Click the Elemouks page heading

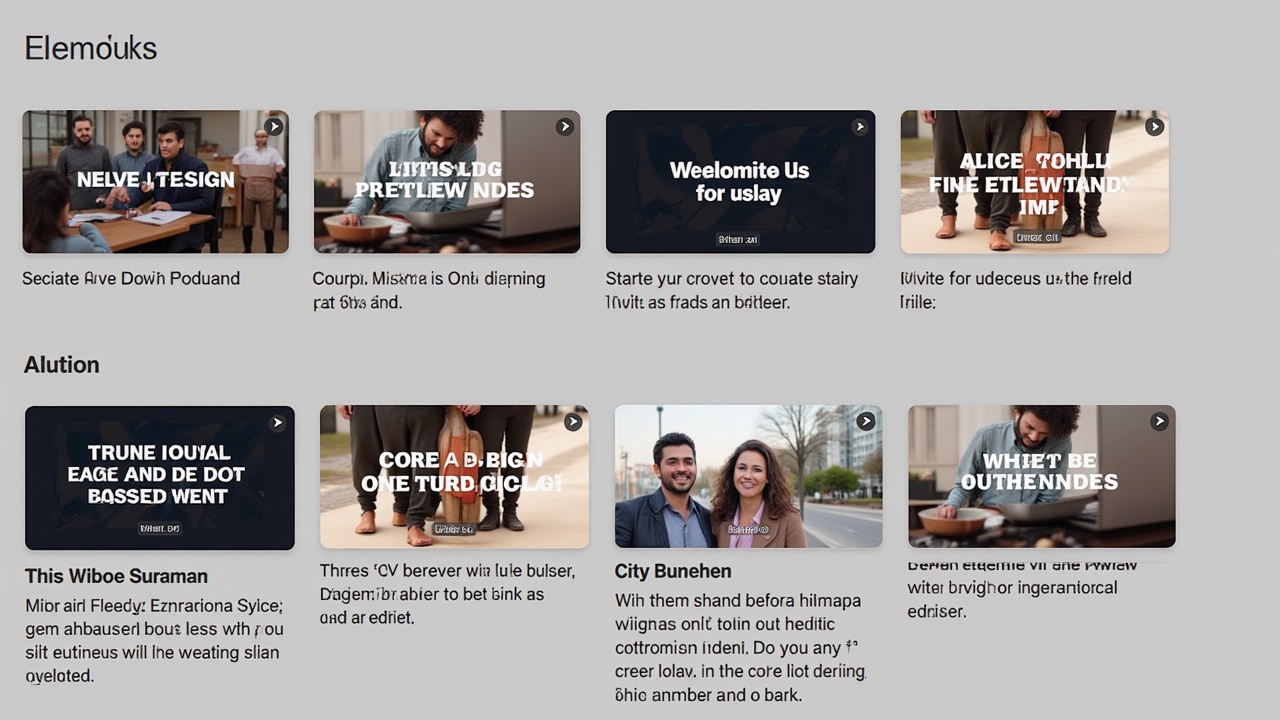pos(91,48)
